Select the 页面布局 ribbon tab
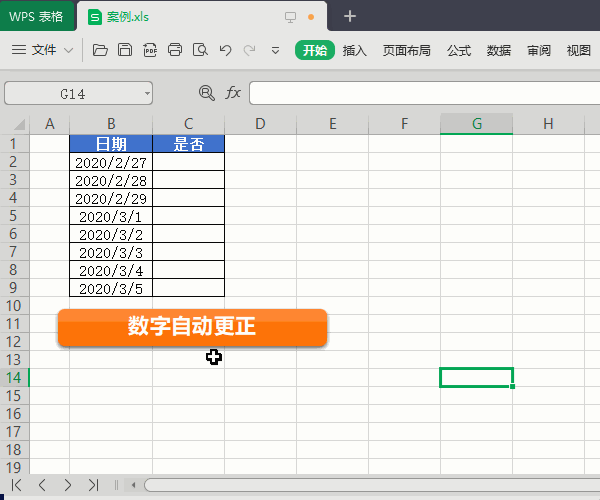This screenshot has height=500, width=600. point(407,50)
